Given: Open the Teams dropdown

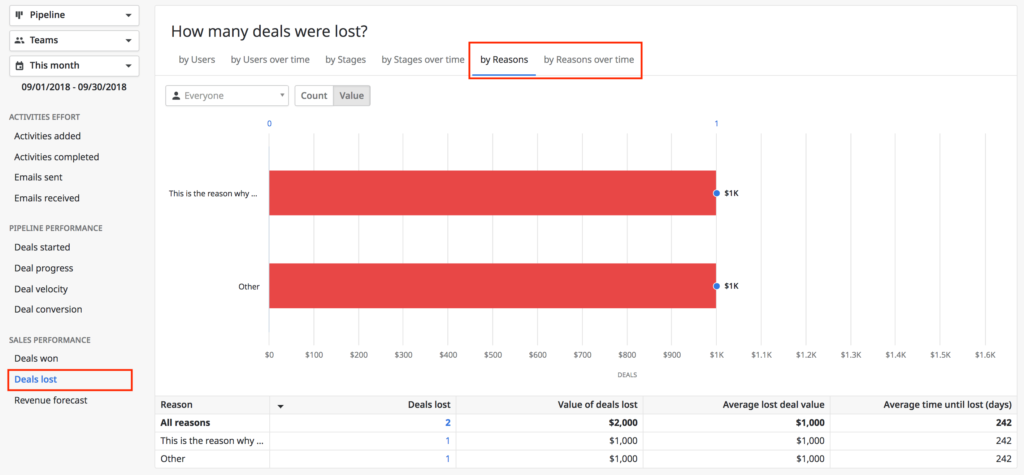Looking at the screenshot, I should pyautogui.click(x=74, y=40).
